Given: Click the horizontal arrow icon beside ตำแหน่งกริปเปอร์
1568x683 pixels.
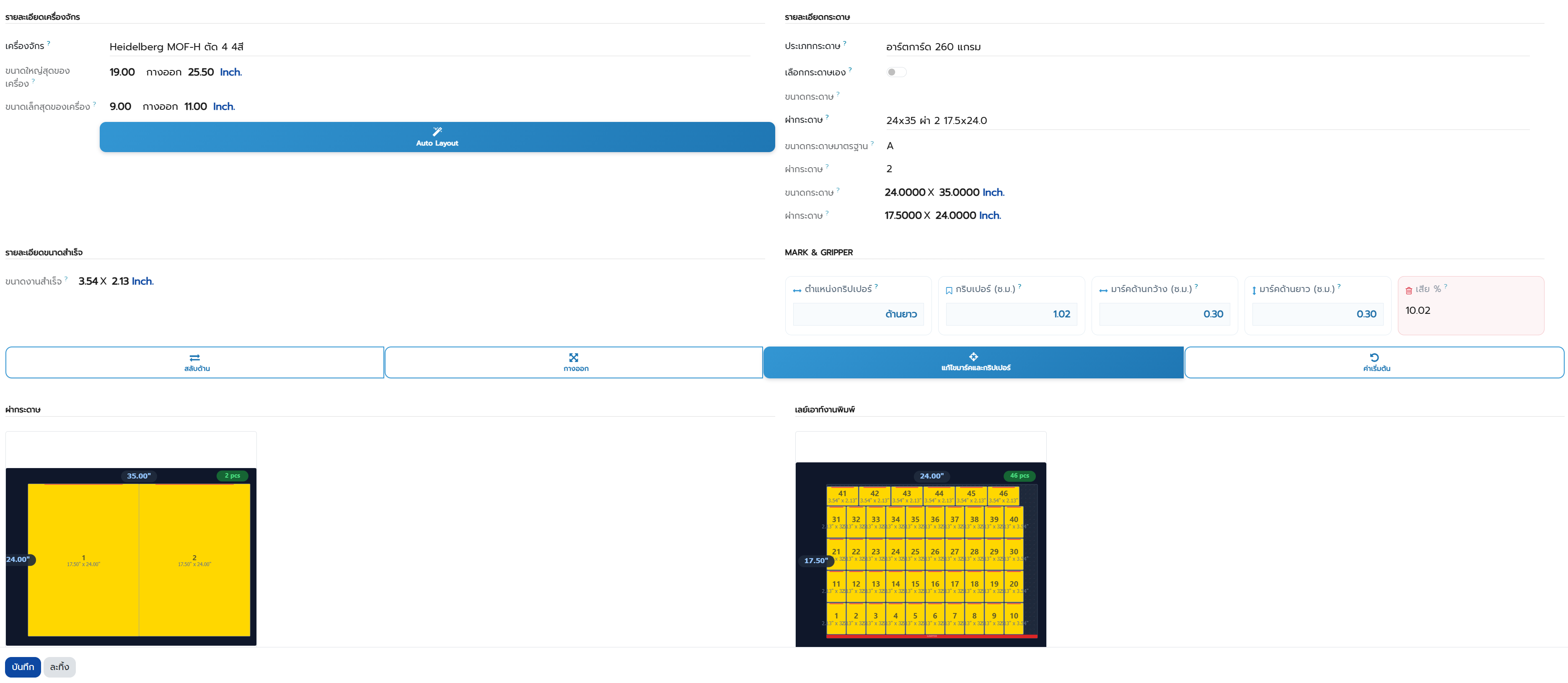Looking at the screenshot, I should 797,291.
